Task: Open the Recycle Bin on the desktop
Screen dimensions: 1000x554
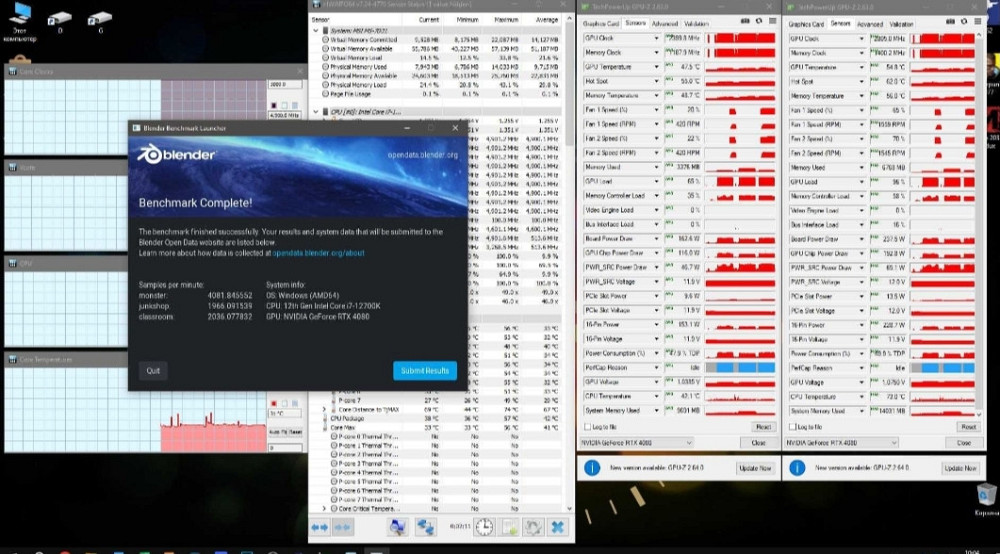Action: point(986,496)
